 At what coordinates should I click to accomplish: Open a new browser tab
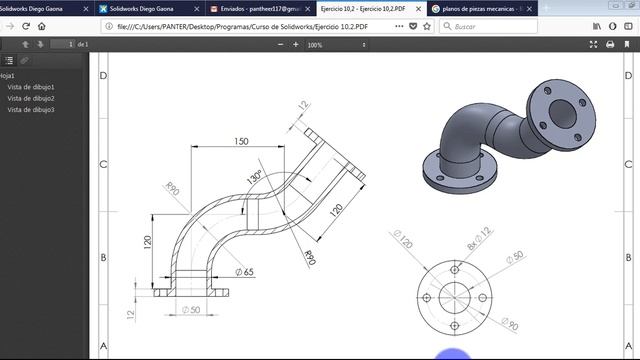(547, 8)
